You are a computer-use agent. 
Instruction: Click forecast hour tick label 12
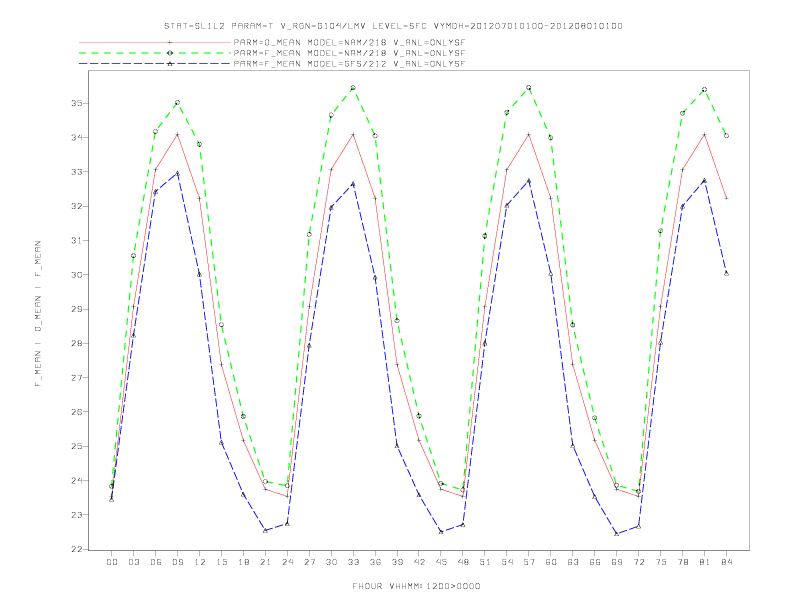tap(200, 562)
